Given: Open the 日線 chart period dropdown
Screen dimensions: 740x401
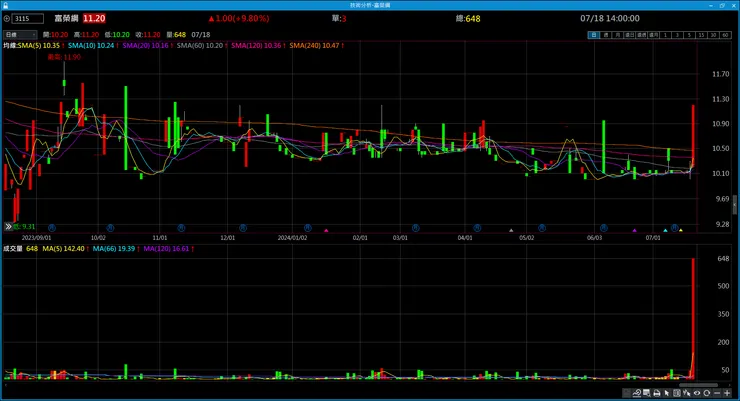Looking at the screenshot, I should tap(20, 34).
